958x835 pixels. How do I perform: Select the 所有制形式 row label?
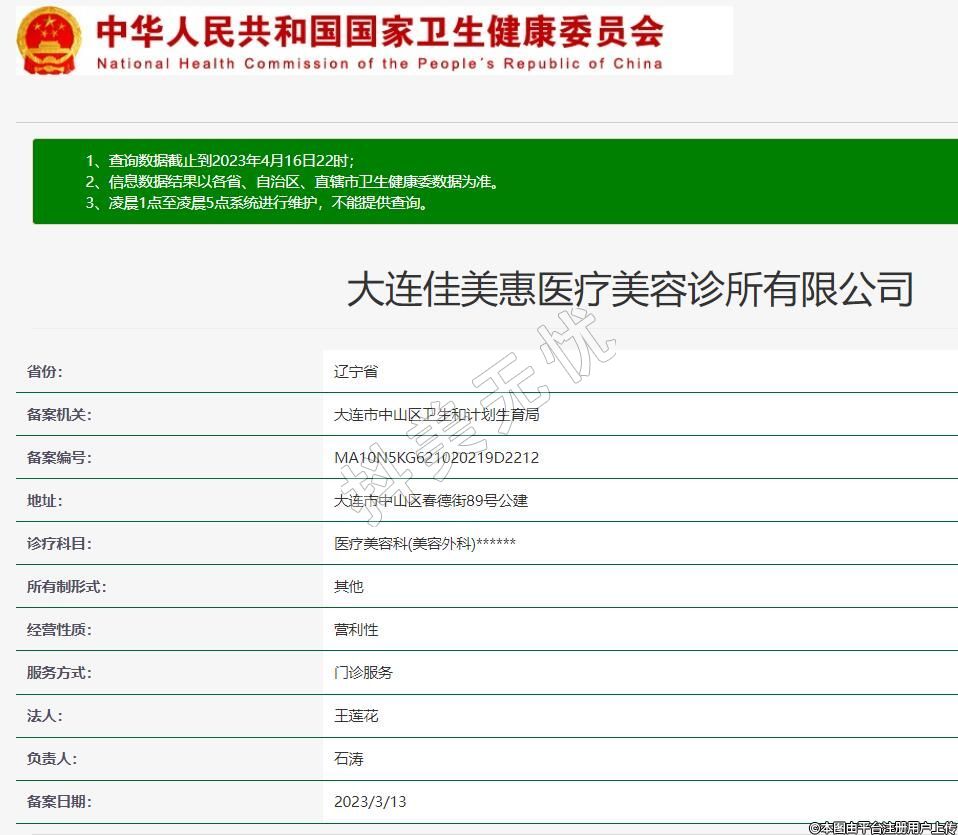click(66, 587)
